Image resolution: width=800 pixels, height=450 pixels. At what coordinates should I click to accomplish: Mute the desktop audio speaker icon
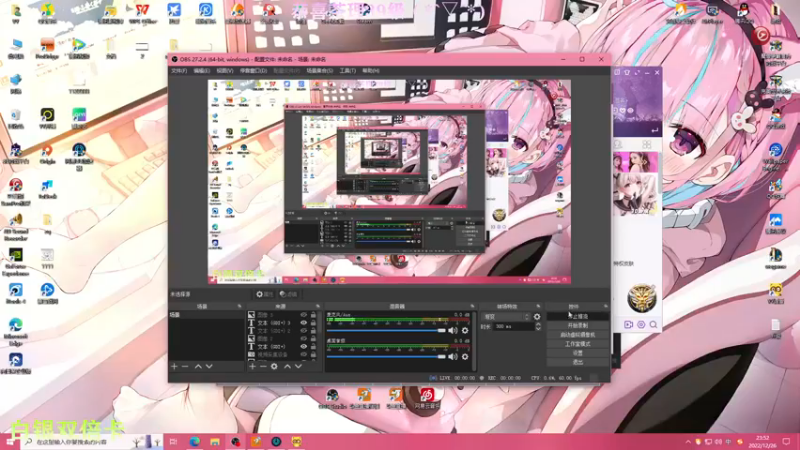pyautogui.click(x=453, y=357)
